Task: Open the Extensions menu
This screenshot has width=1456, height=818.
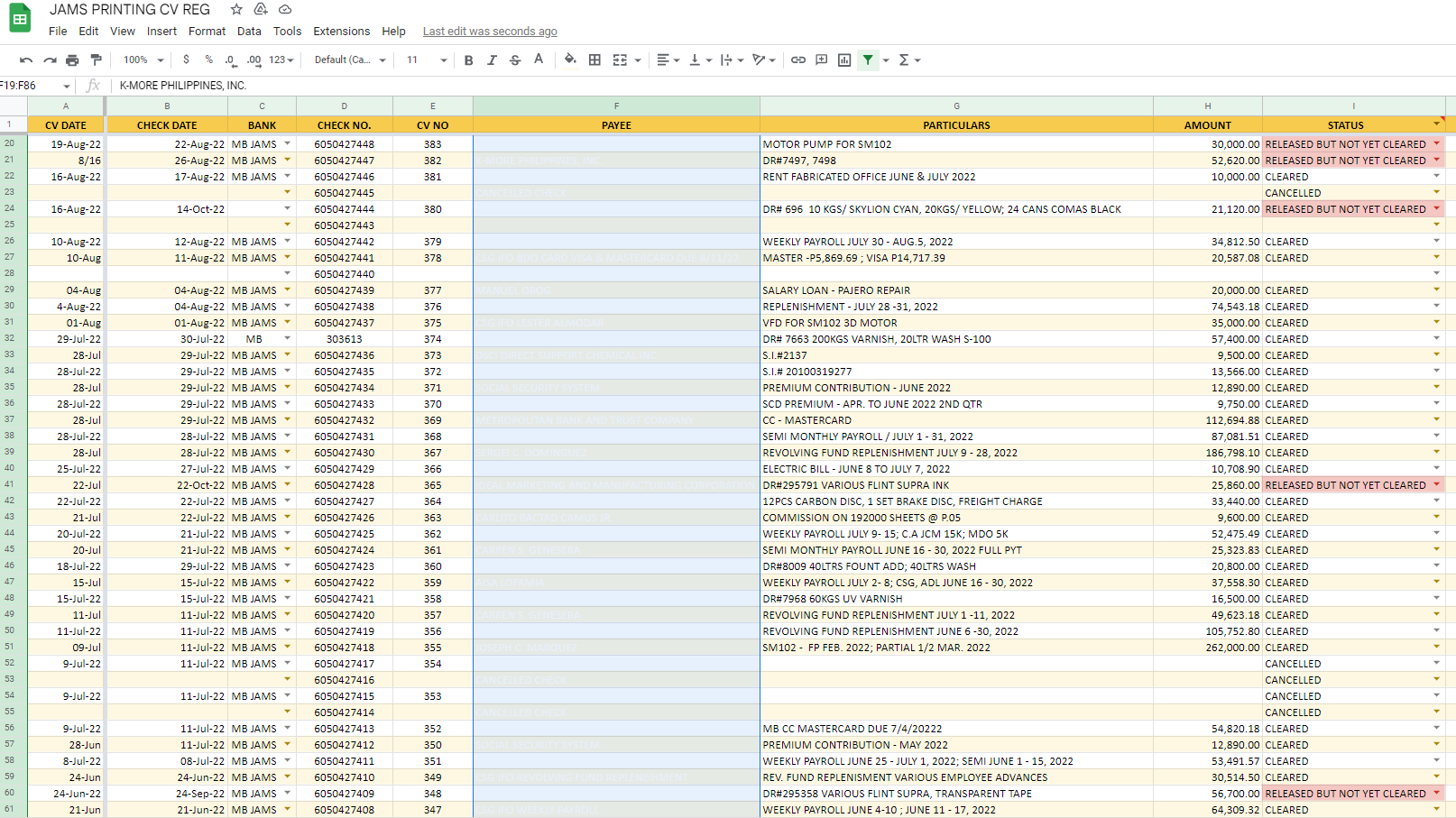Action: click(341, 31)
